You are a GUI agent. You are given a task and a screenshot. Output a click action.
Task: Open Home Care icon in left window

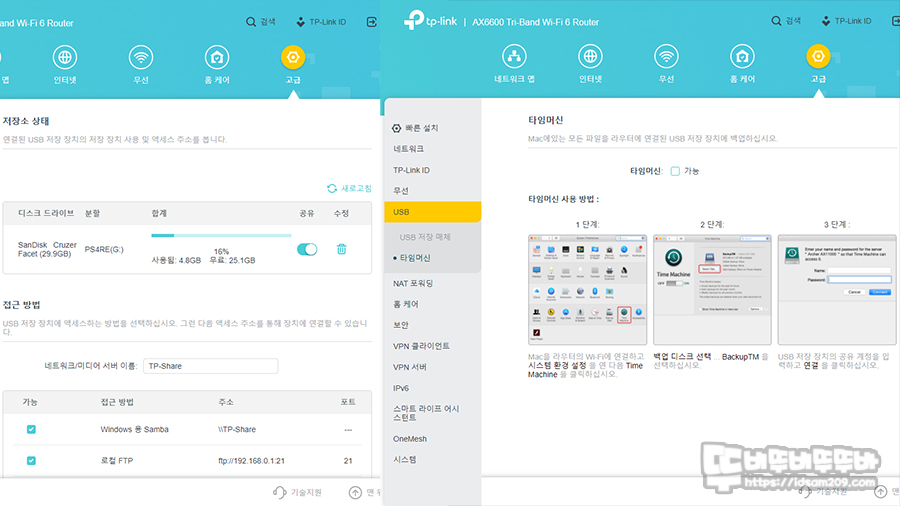(x=217, y=57)
